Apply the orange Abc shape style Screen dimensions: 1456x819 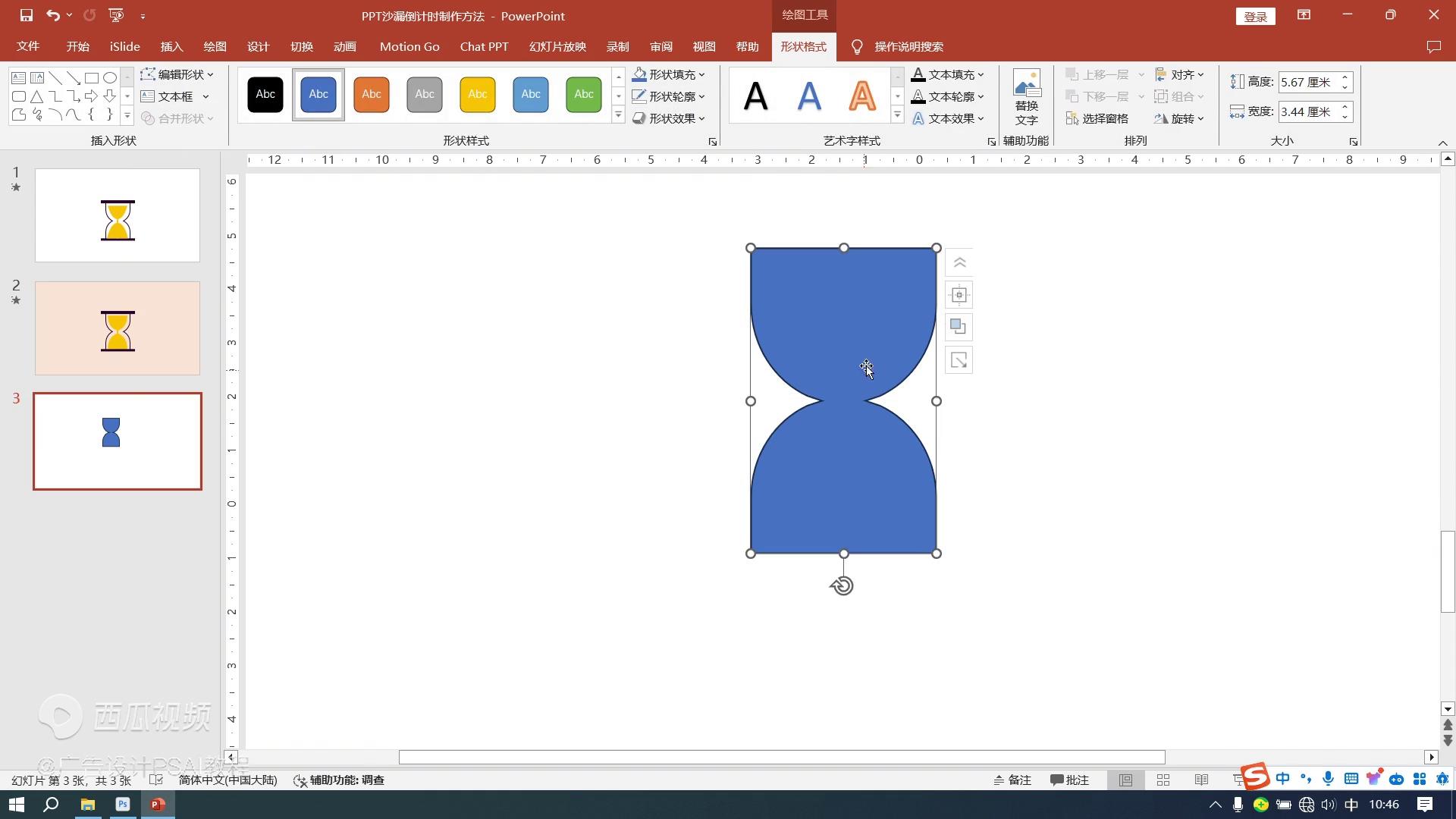pyautogui.click(x=372, y=95)
